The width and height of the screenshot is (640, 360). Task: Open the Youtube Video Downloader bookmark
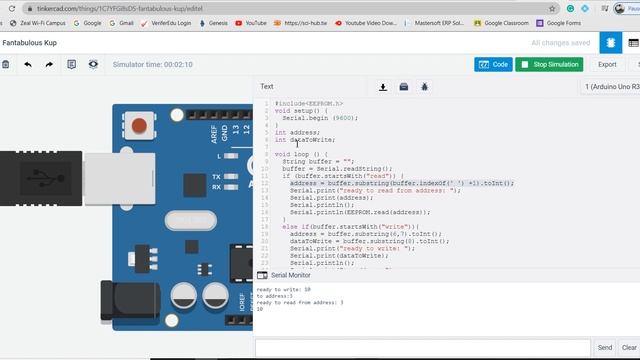pos(366,23)
